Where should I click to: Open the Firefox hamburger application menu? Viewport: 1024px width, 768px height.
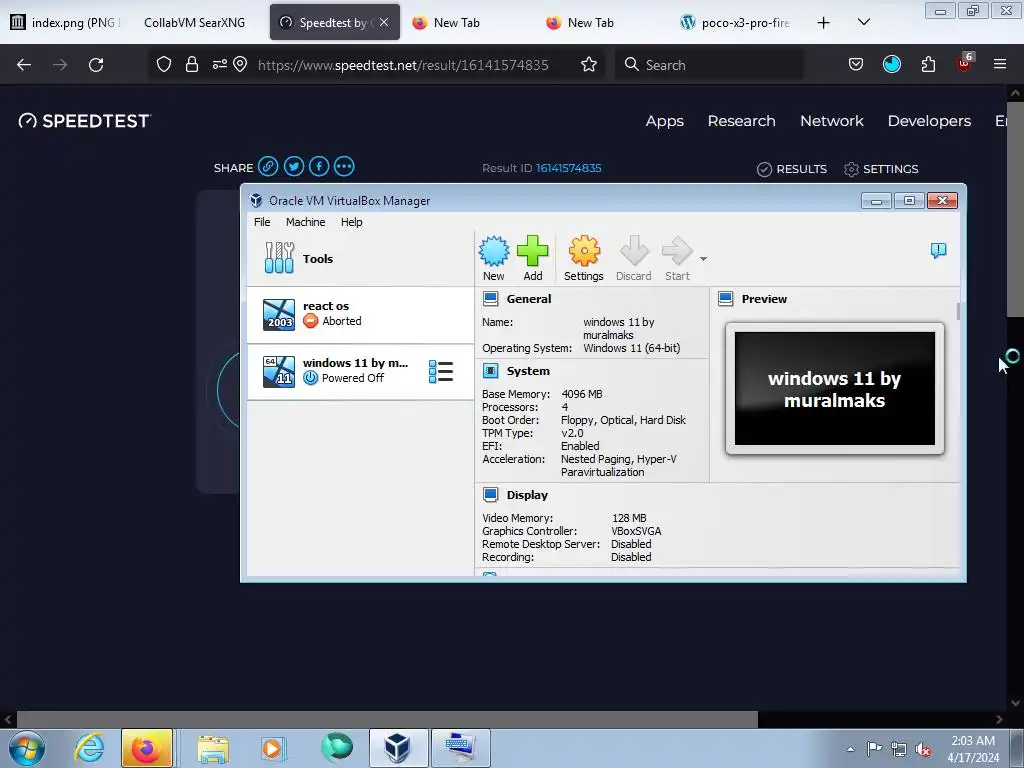[x=1000, y=64]
